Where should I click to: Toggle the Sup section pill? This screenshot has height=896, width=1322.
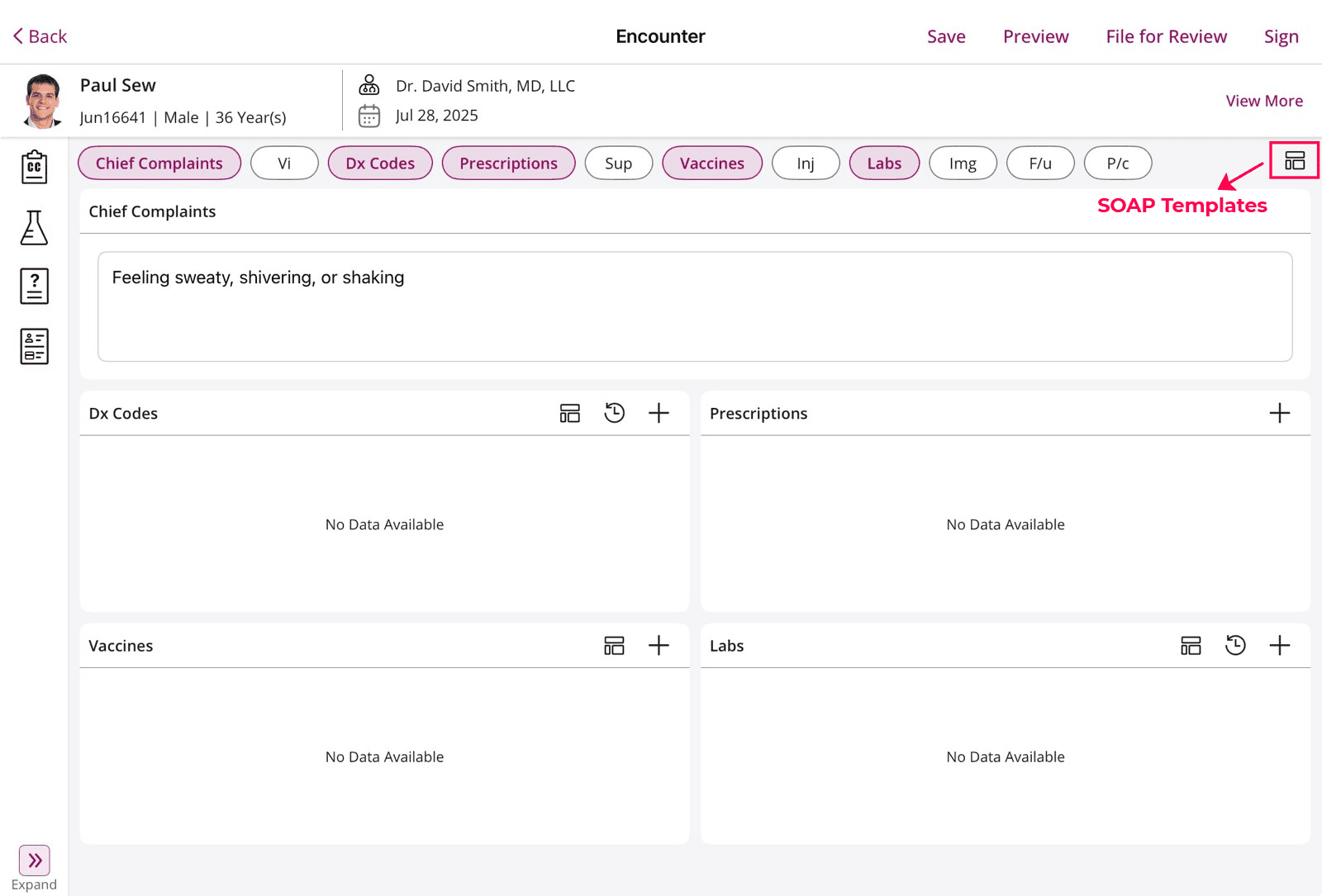tap(618, 164)
